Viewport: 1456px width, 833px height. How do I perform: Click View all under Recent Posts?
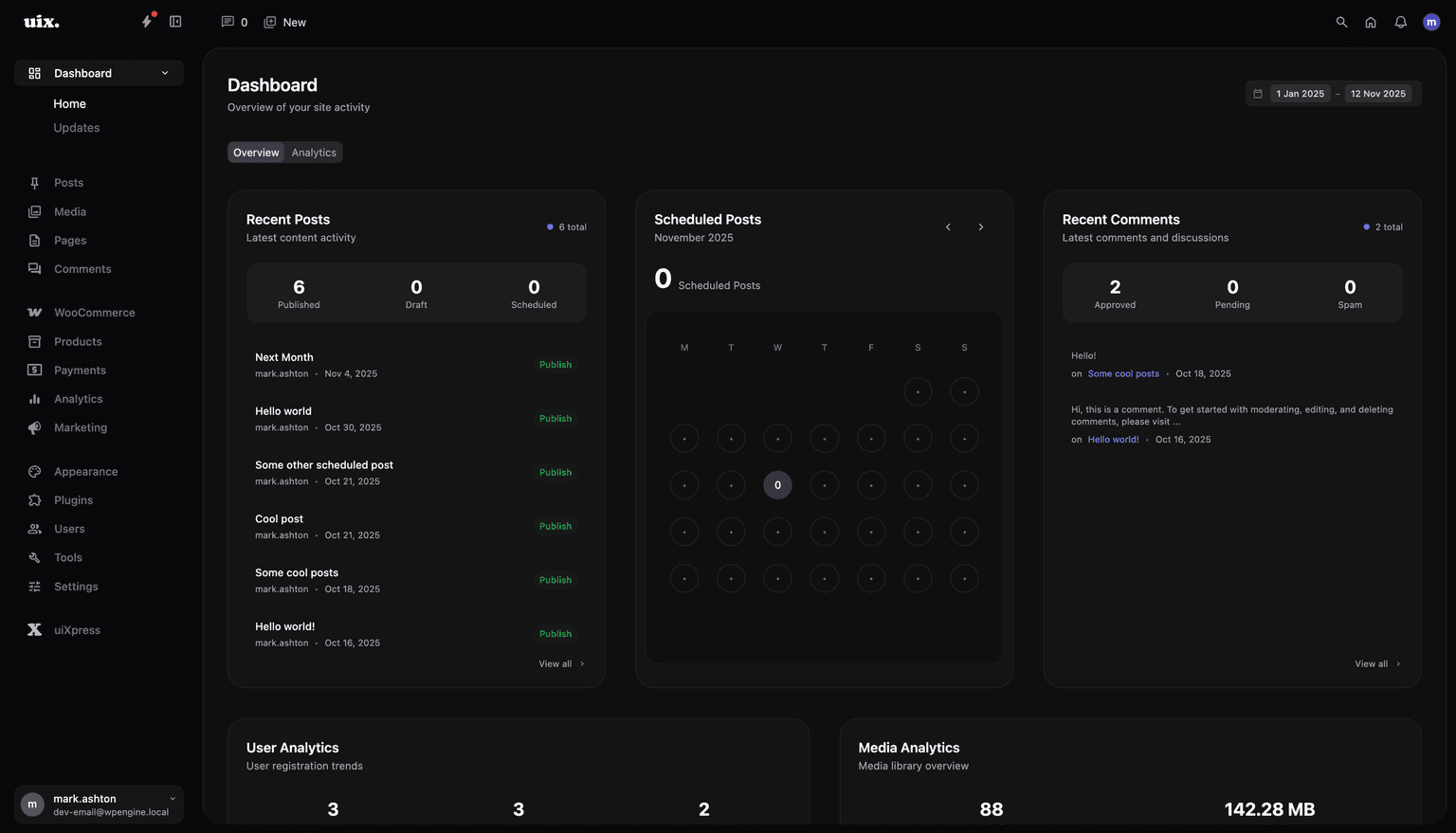tap(555, 663)
